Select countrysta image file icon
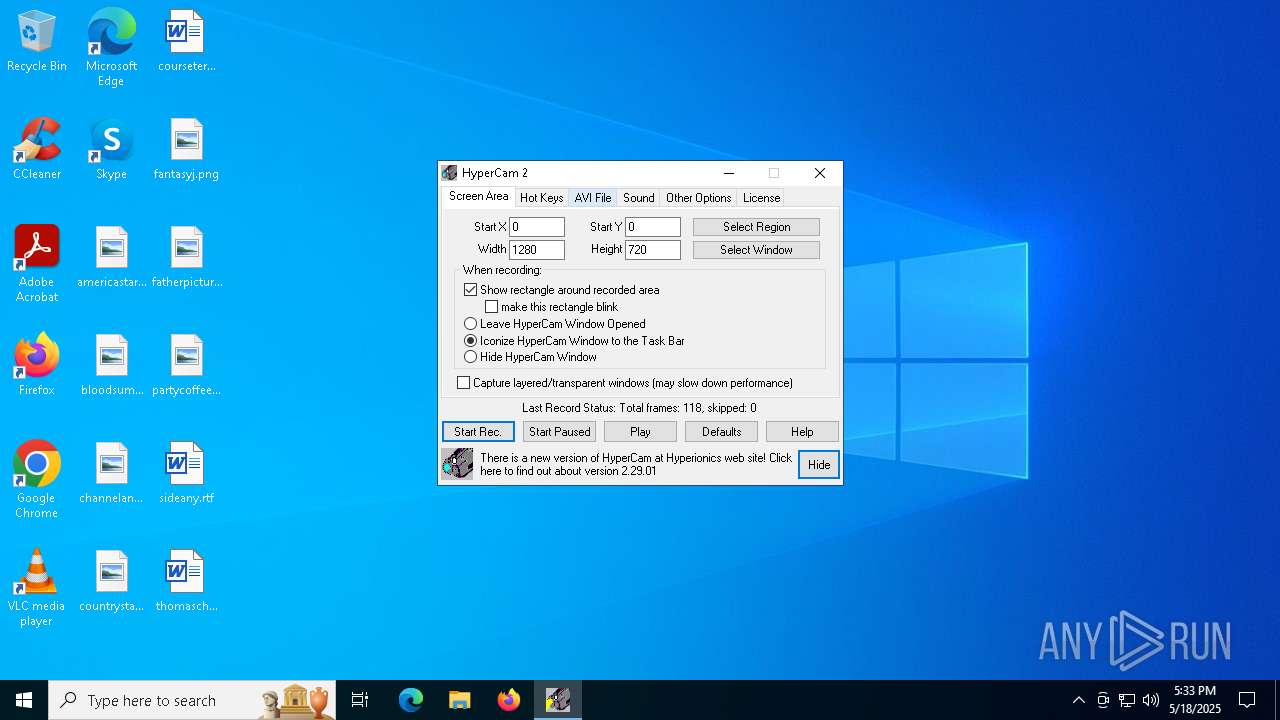The height and width of the screenshot is (720, 1280). click(x=111, y=582)
